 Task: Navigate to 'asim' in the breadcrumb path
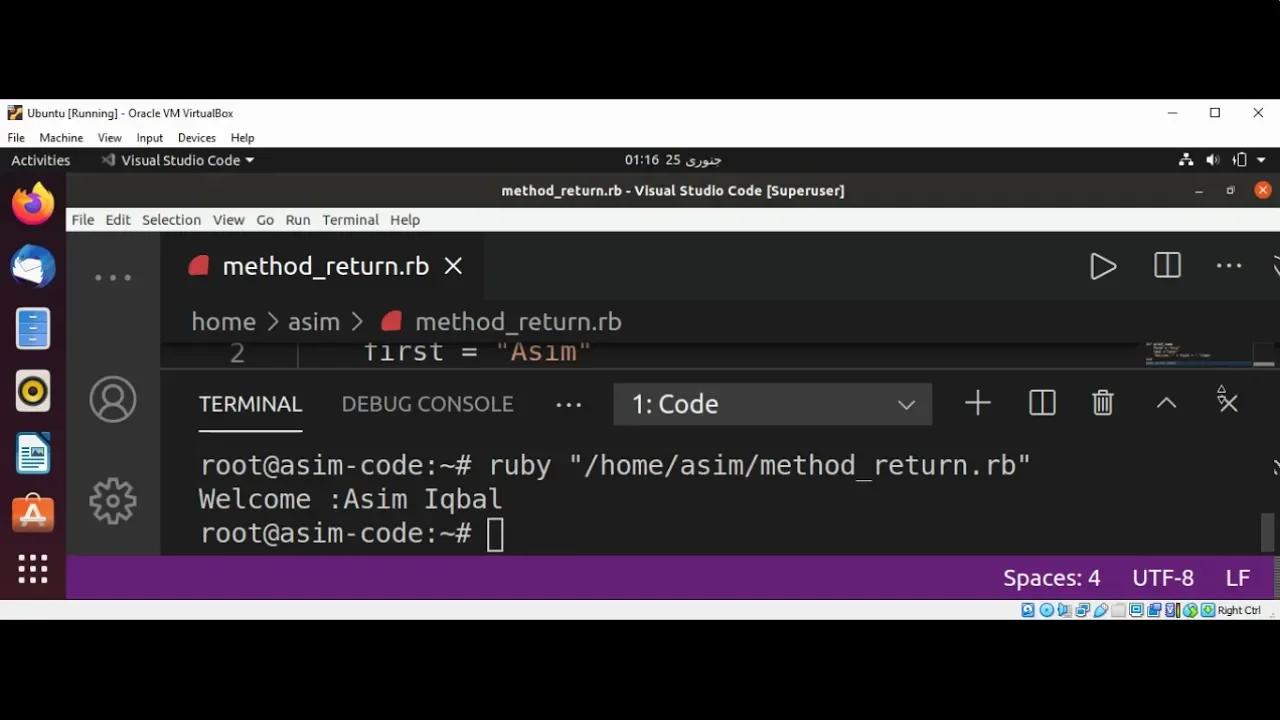[x=313, y=321]
